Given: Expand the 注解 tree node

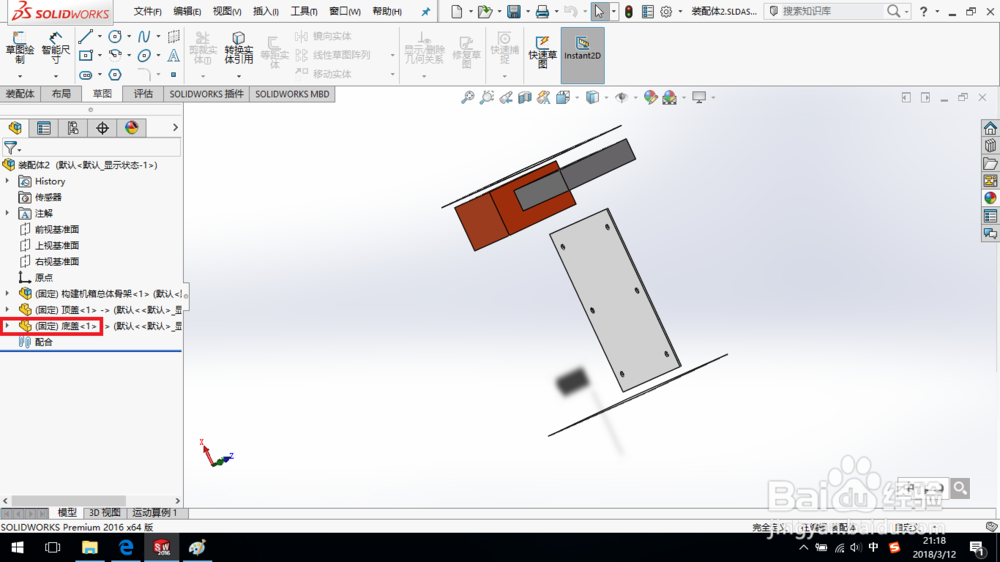Looking at the screenshot, I should [7, 213].
